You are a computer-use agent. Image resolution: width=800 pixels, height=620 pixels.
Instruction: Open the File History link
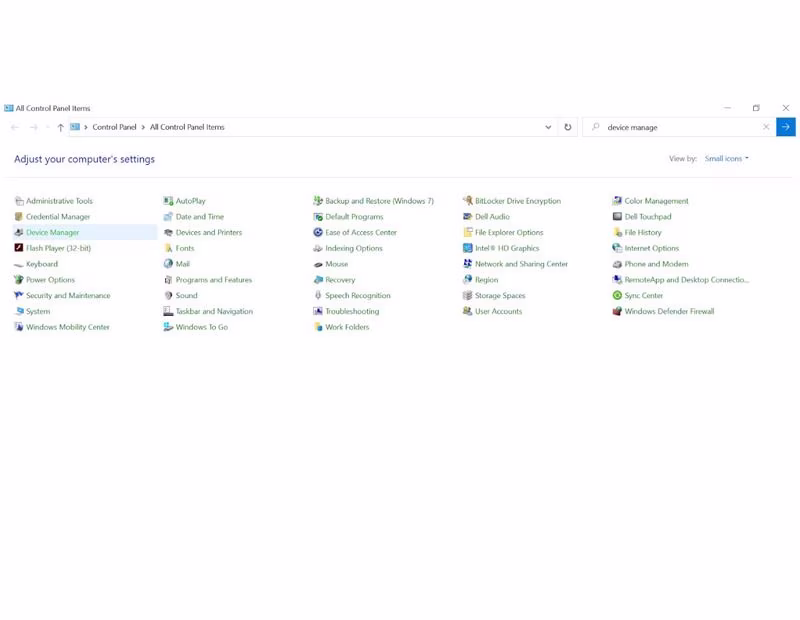(643, 233)
